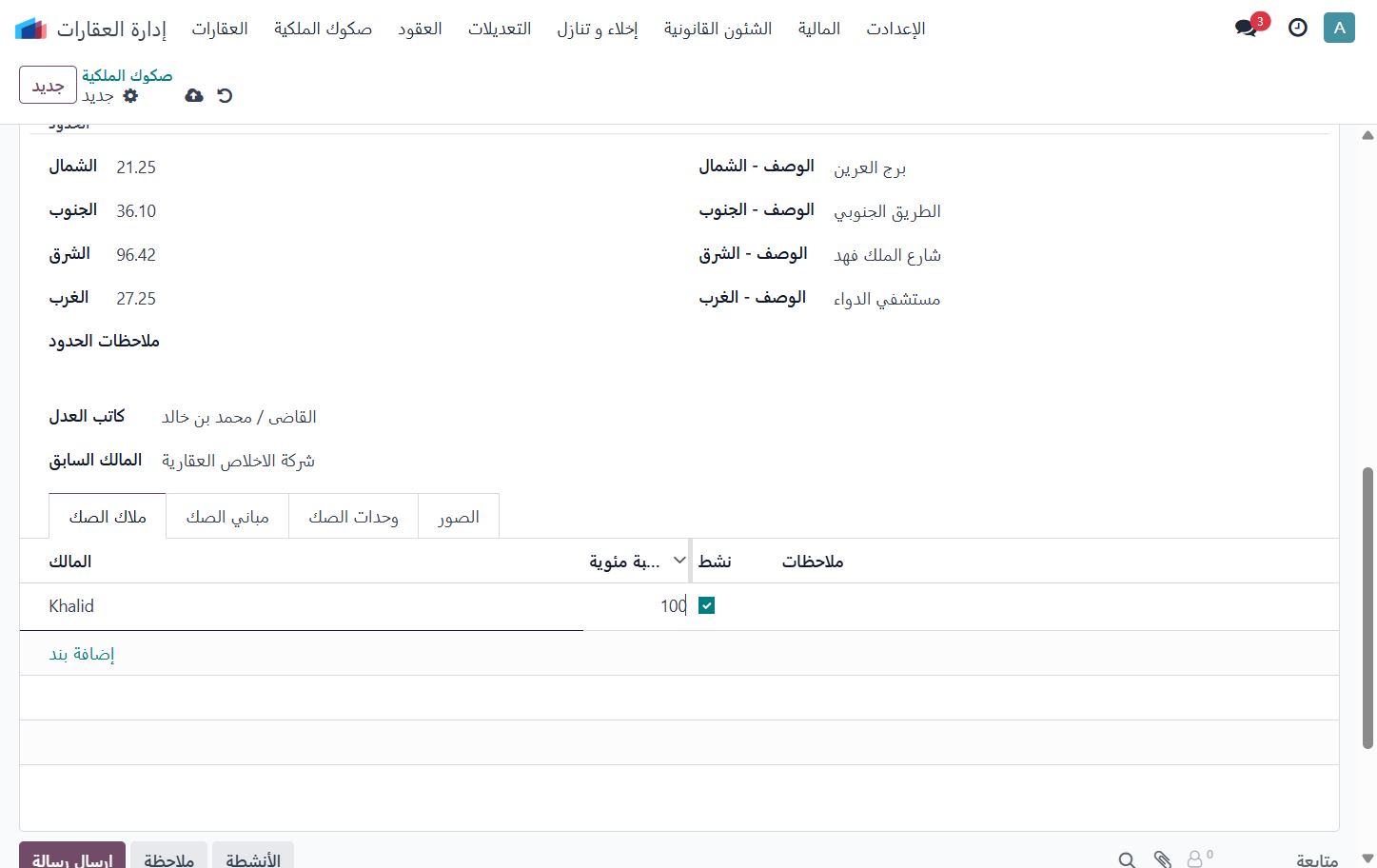The image size is (1377, 868).
Task: Switch to ملاك الصك tab
Action: click(x=108, y=517)
